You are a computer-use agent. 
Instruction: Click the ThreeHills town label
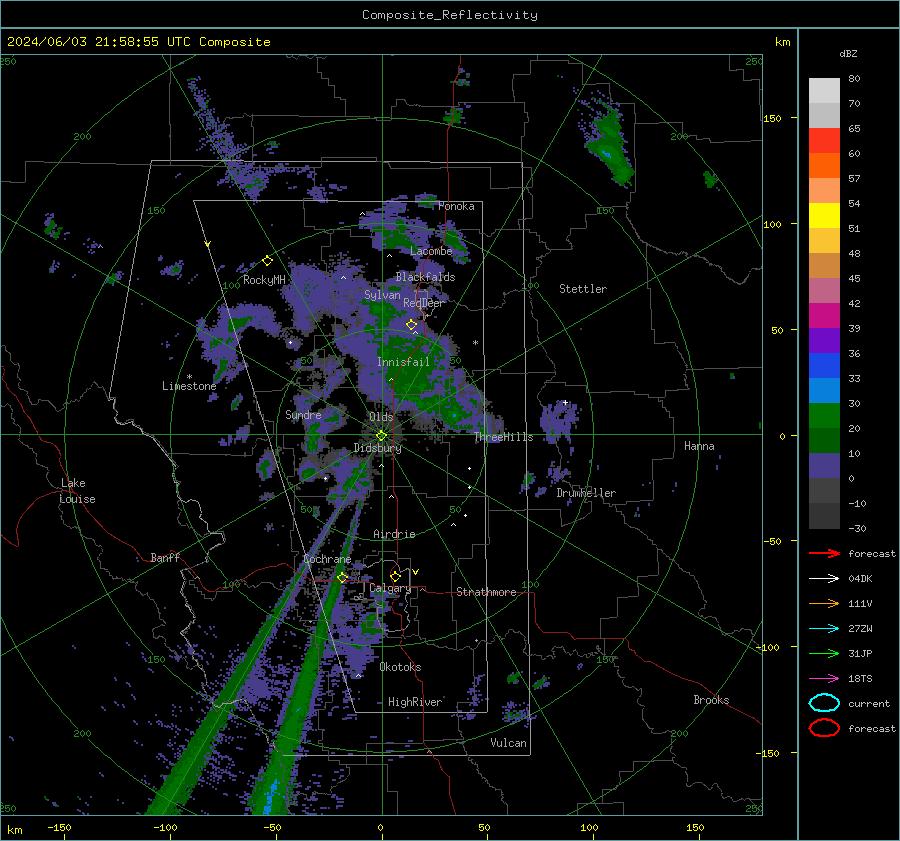click(503, 437)
